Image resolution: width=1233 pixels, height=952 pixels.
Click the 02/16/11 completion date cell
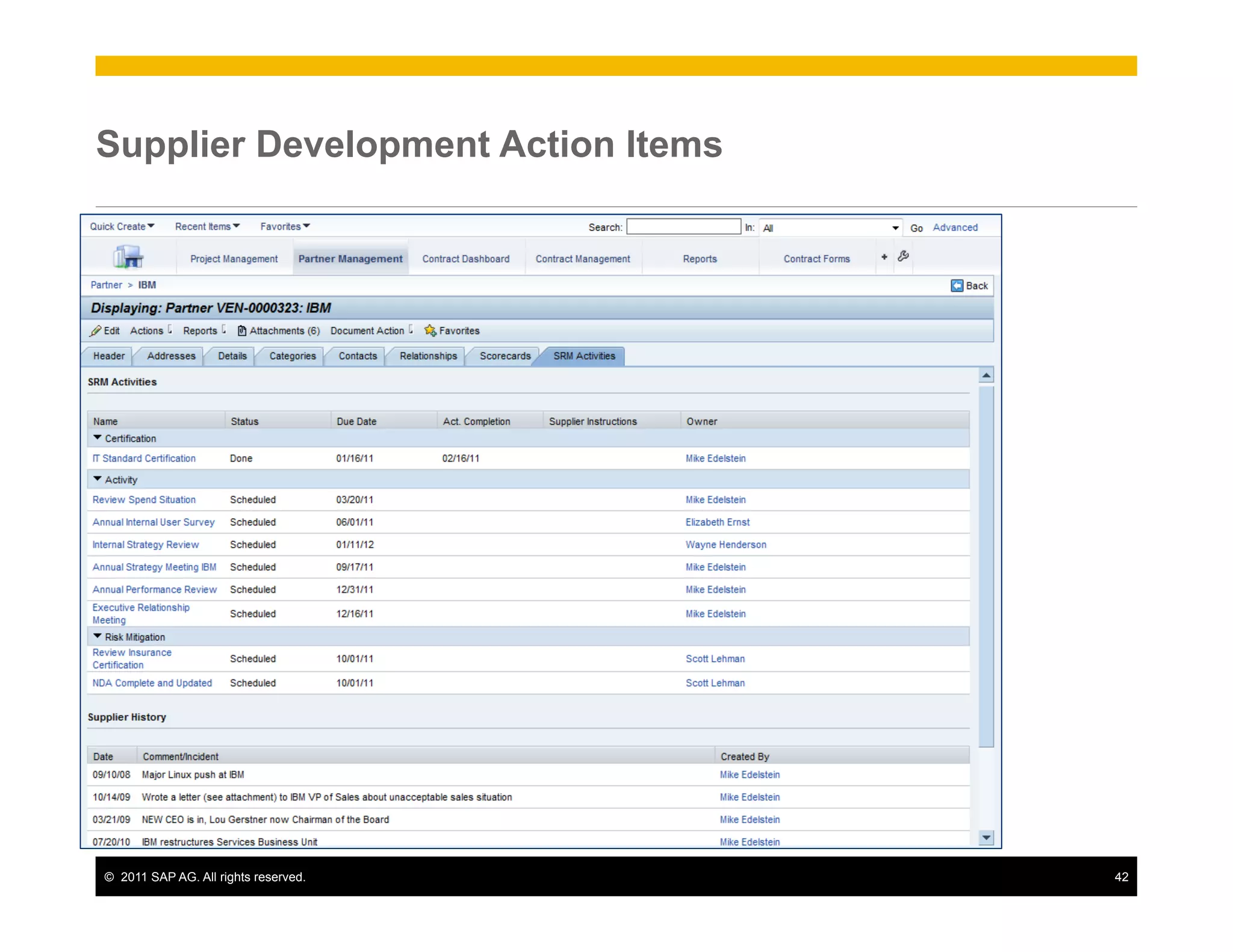point(461,459)
